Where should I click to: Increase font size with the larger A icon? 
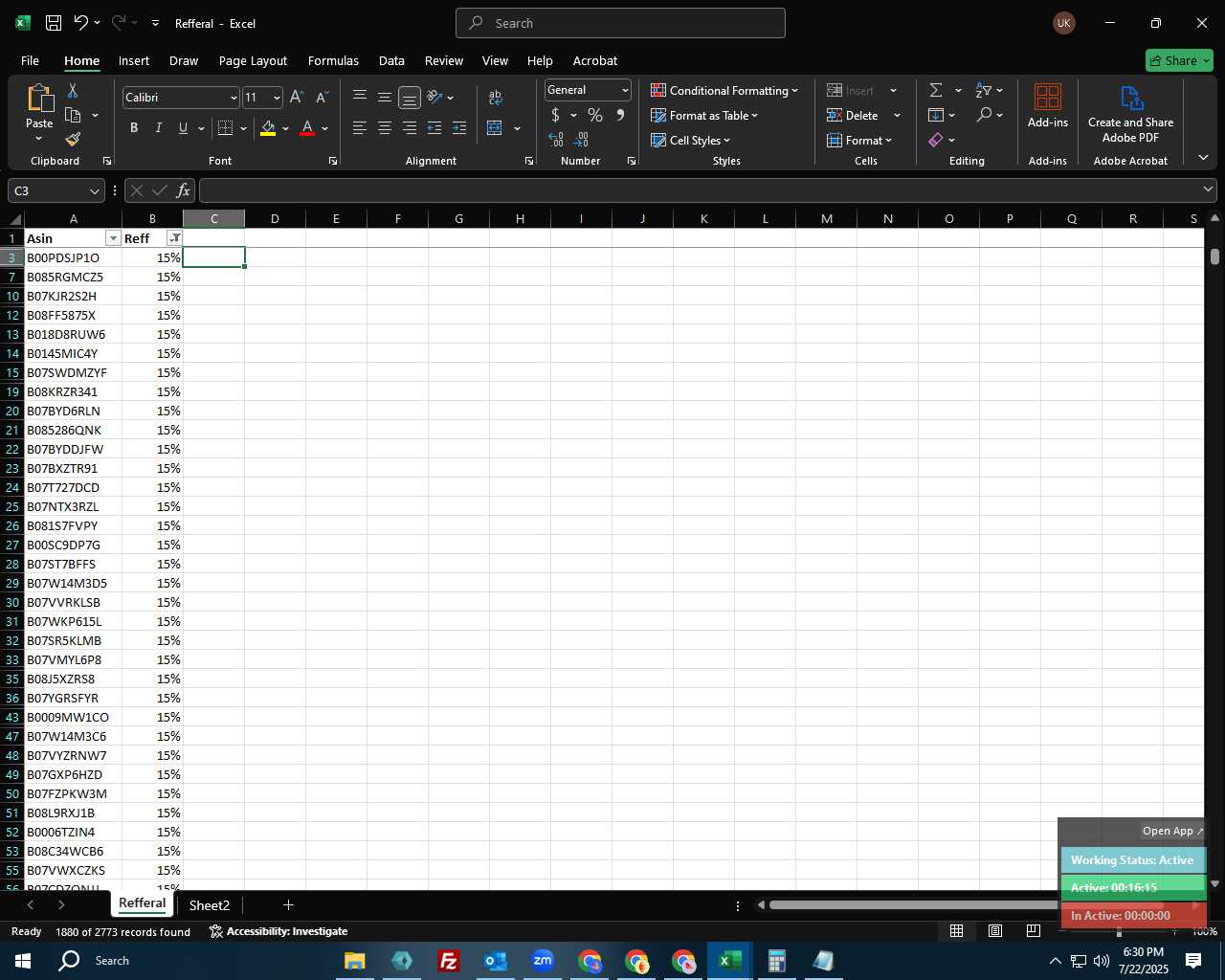tap(297, 98)
